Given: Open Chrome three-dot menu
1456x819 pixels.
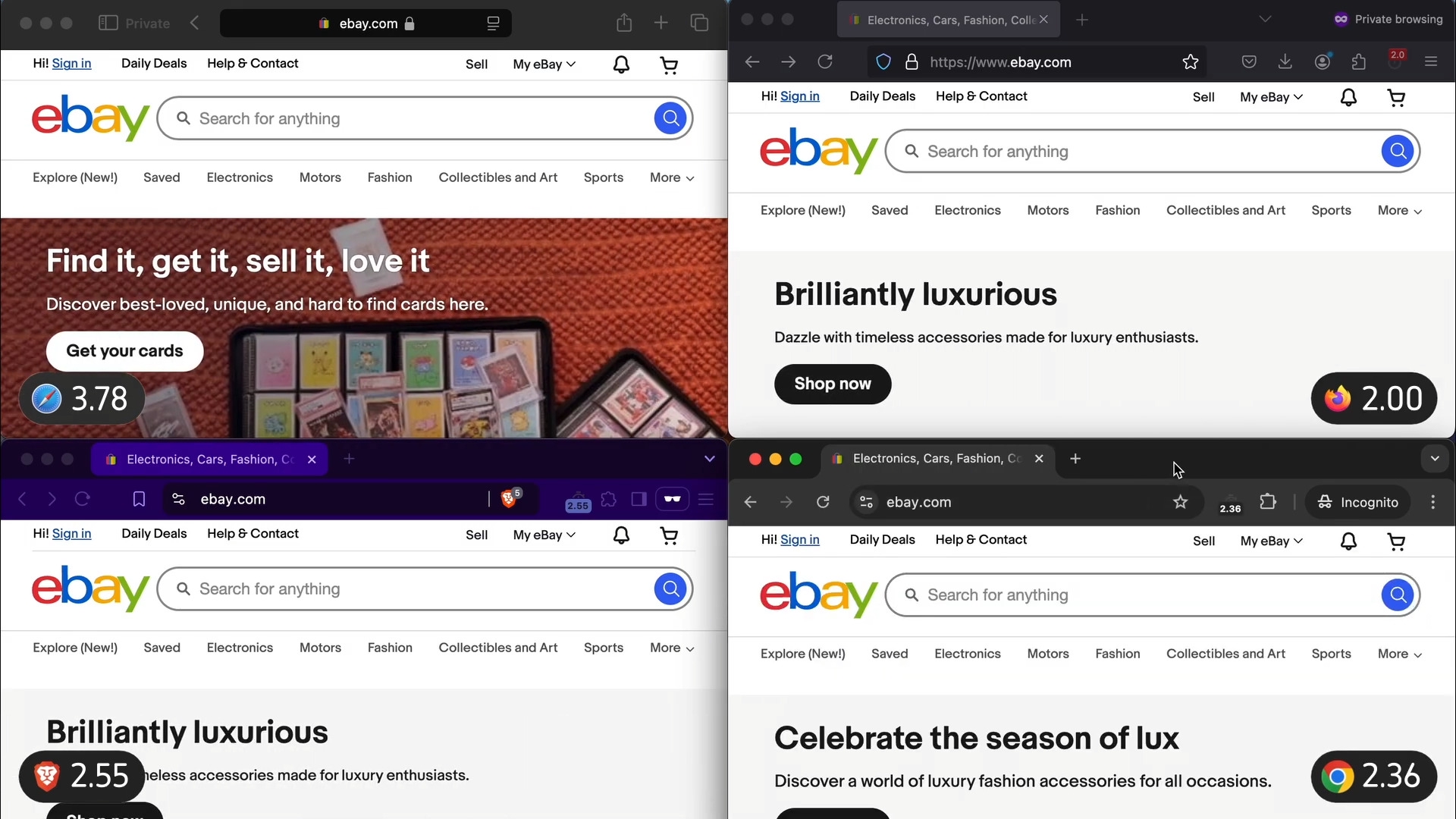Looking at the screenshot, I should pos(1432,501).
